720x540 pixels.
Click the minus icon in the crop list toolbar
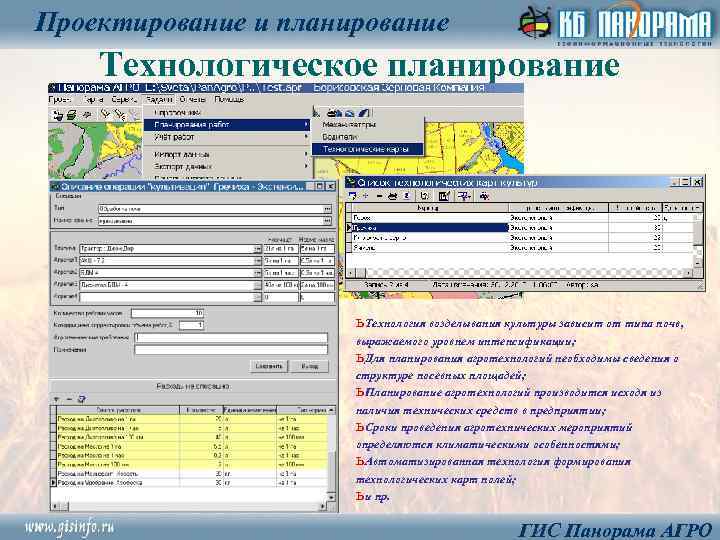pos(379,196)
